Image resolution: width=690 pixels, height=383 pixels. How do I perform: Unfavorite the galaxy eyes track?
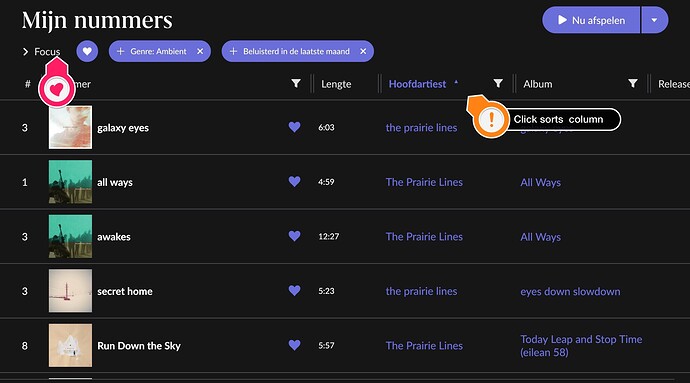click(294, 127)
